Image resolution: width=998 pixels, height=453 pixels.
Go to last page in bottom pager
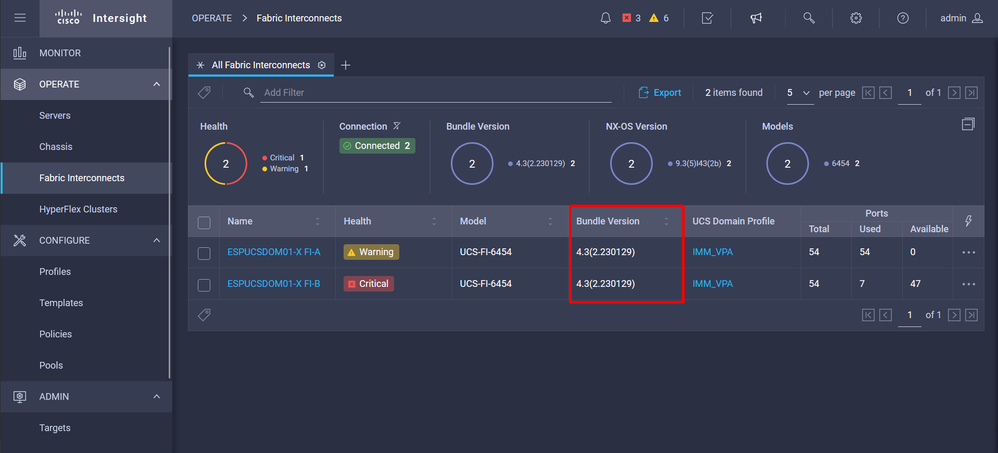(x=971, y=315)
